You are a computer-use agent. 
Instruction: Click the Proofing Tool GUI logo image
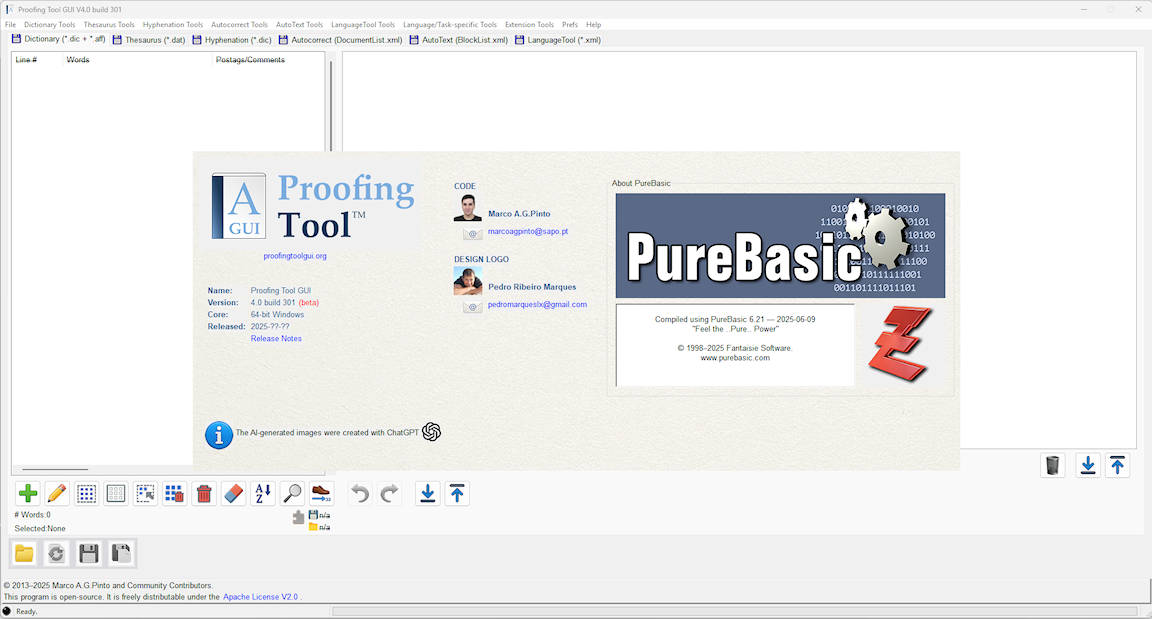tap(314, 206)
